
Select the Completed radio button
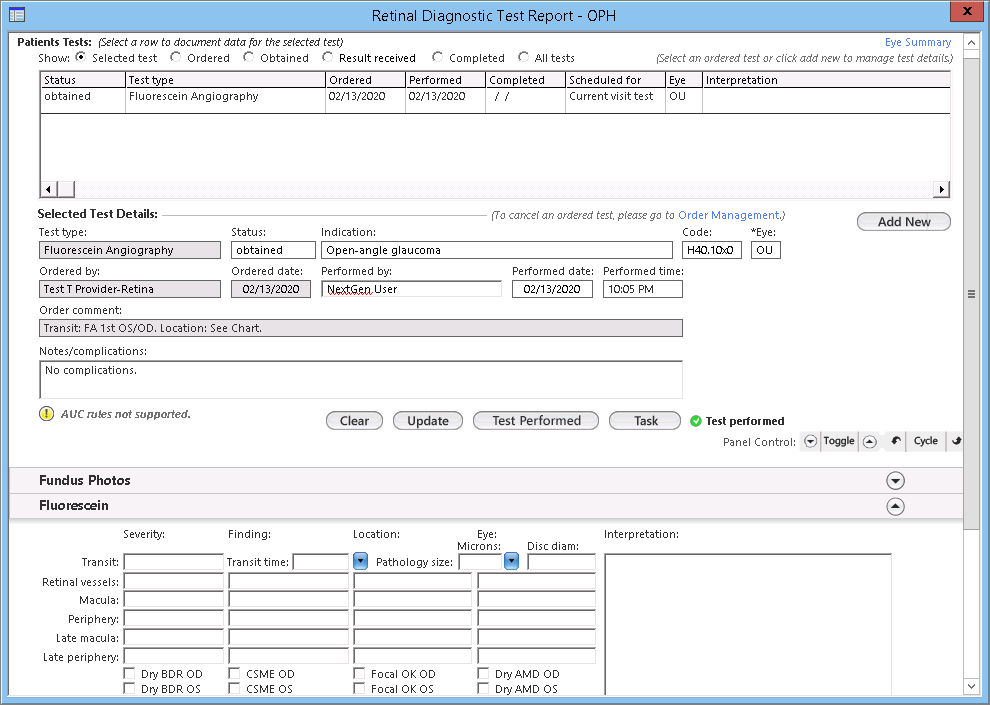tap(438, 57)
